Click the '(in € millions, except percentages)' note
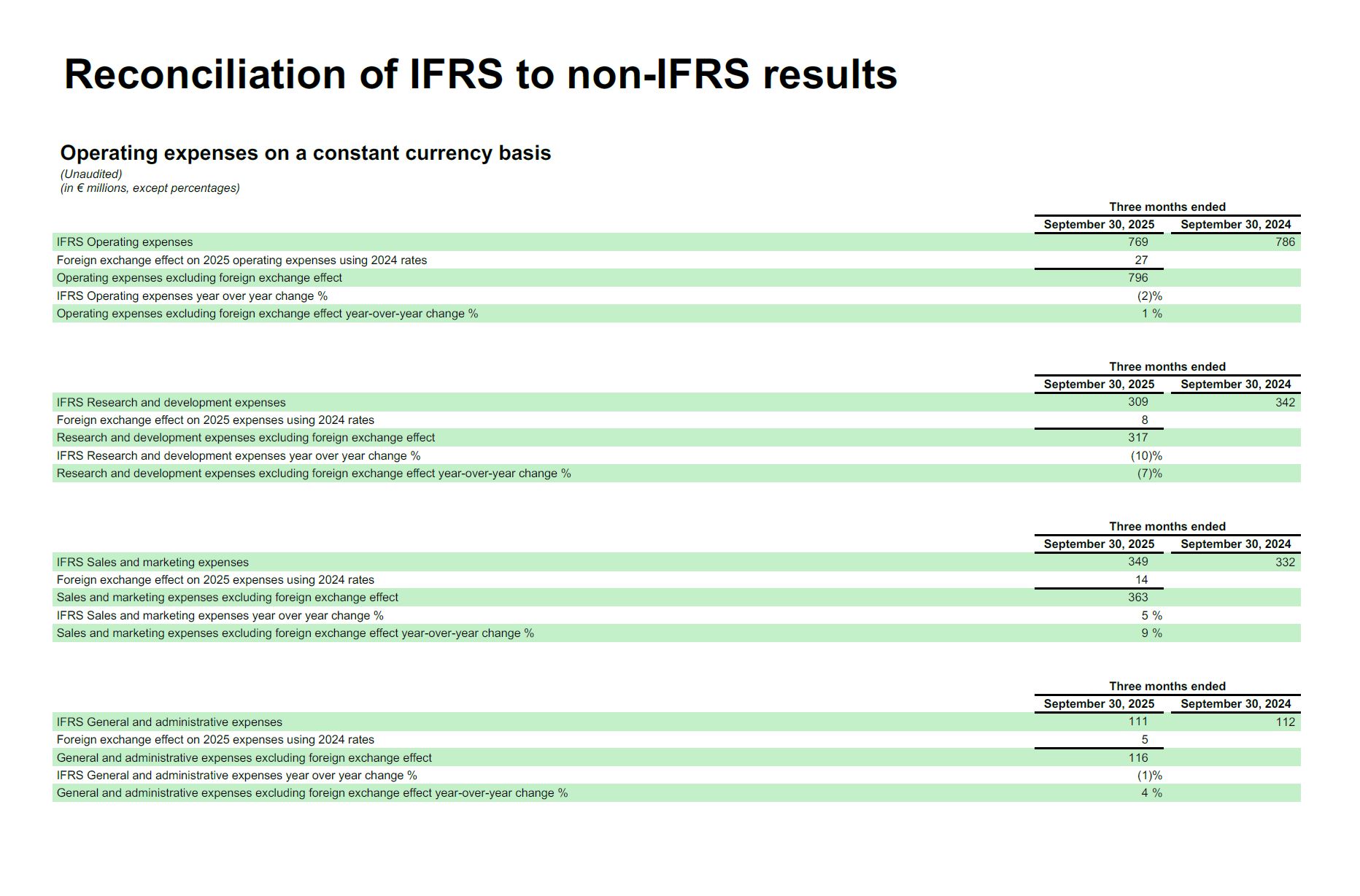This screenshot has height=896, width=1360. (150, 188)
